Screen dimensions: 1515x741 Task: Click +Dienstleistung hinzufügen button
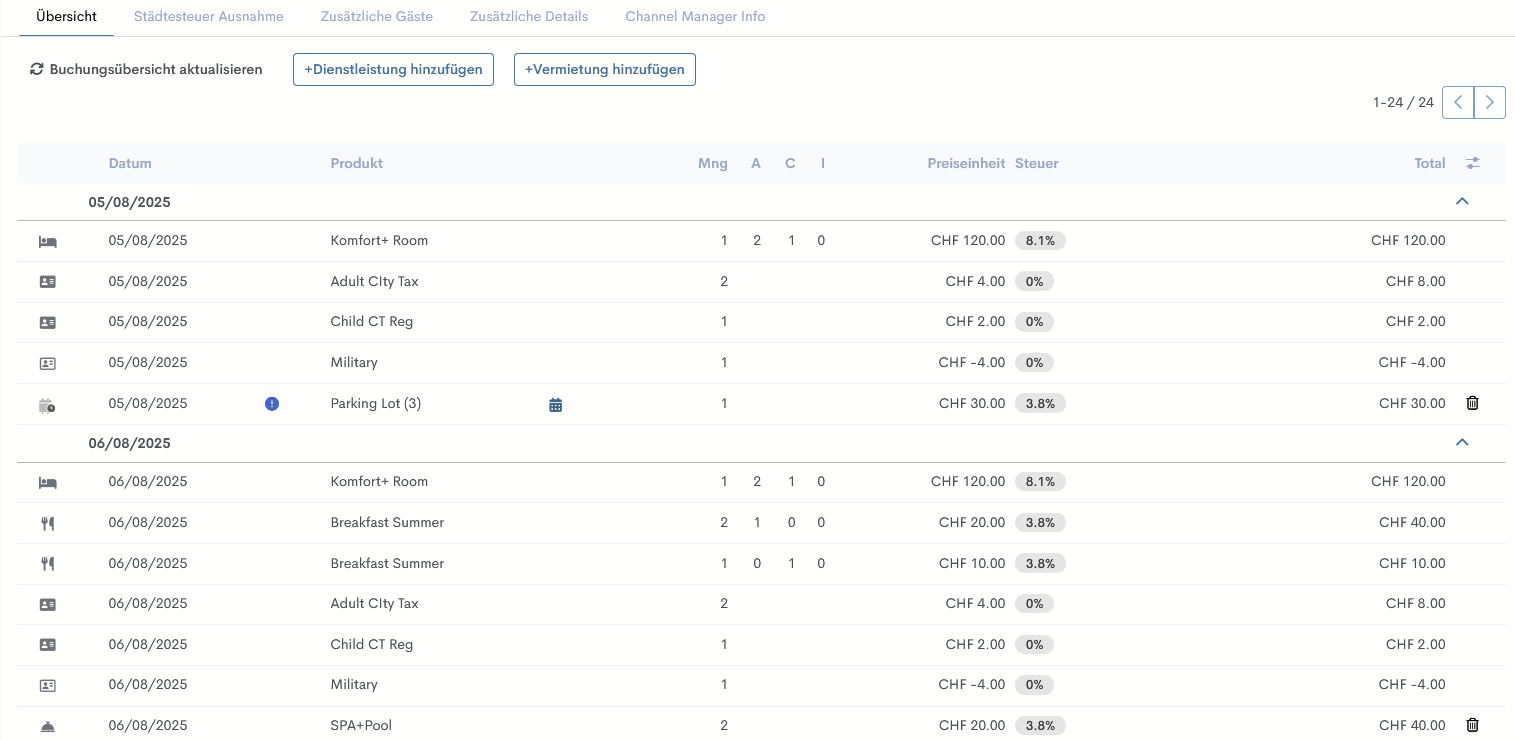tap(393, 70)
